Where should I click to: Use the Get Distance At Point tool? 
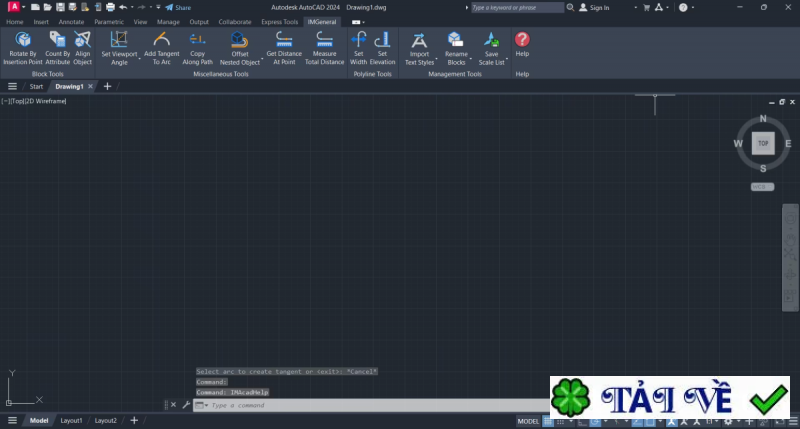click(284, 47)
